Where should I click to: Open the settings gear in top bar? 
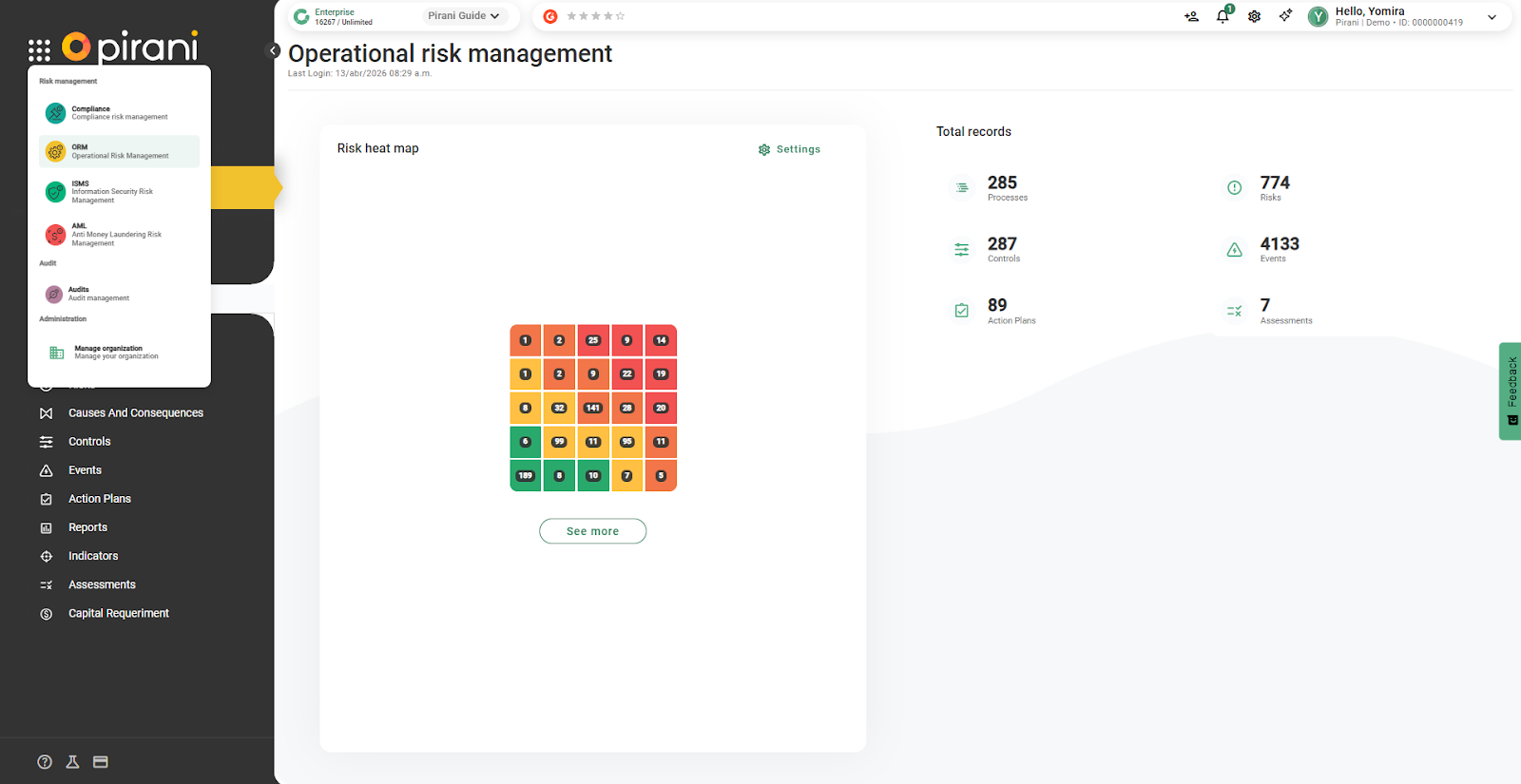pos(1254,16)
